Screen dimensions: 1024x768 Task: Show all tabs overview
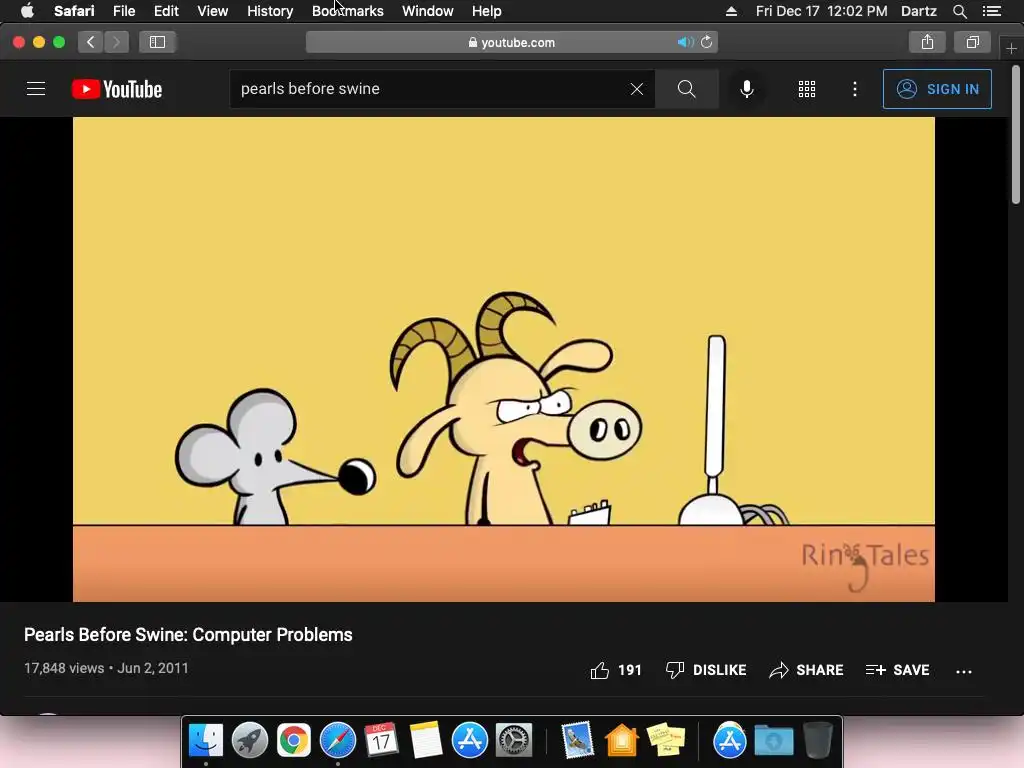(972, 42)
